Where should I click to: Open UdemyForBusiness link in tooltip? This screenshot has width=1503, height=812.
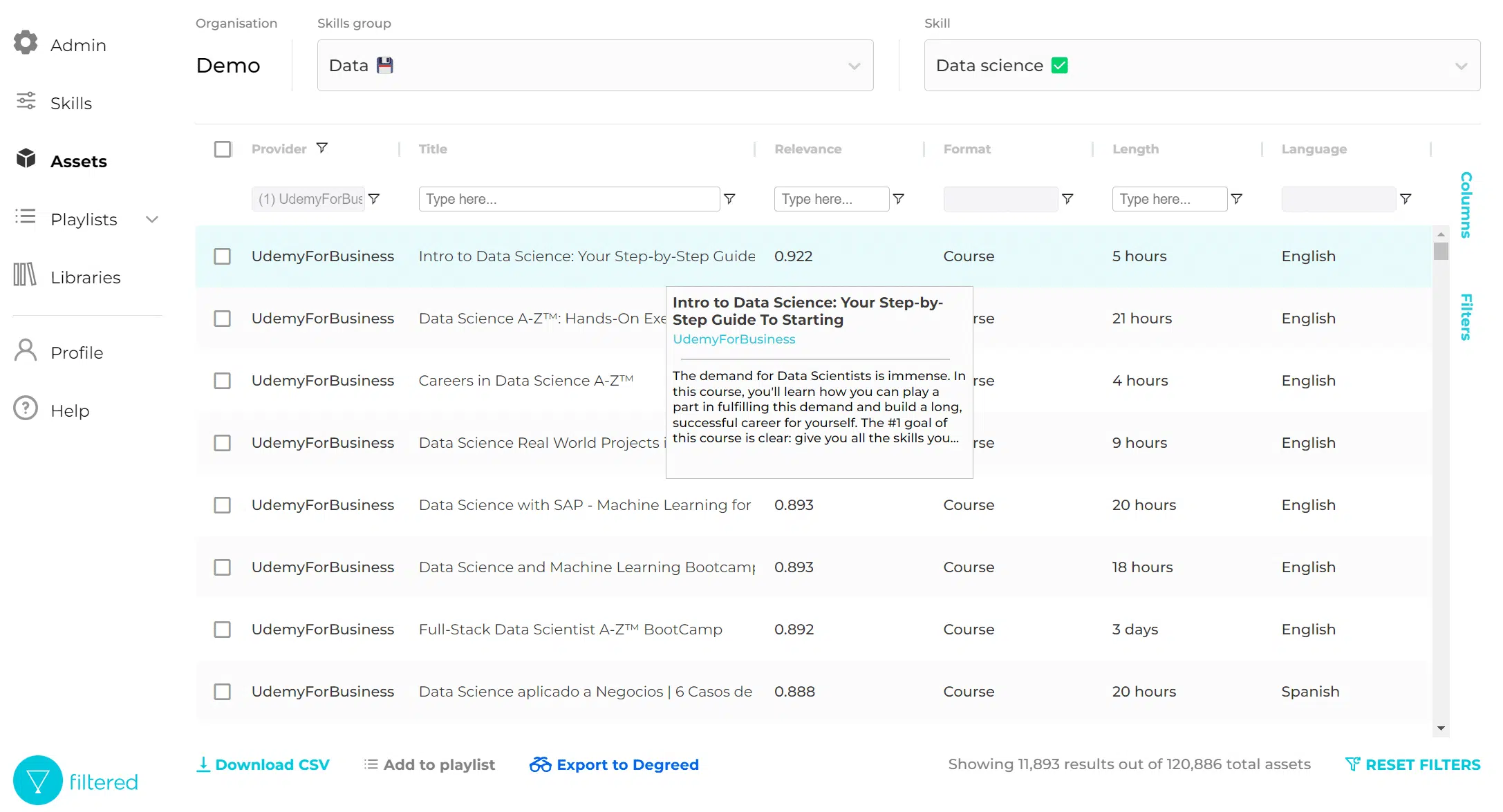pos(734,339)
